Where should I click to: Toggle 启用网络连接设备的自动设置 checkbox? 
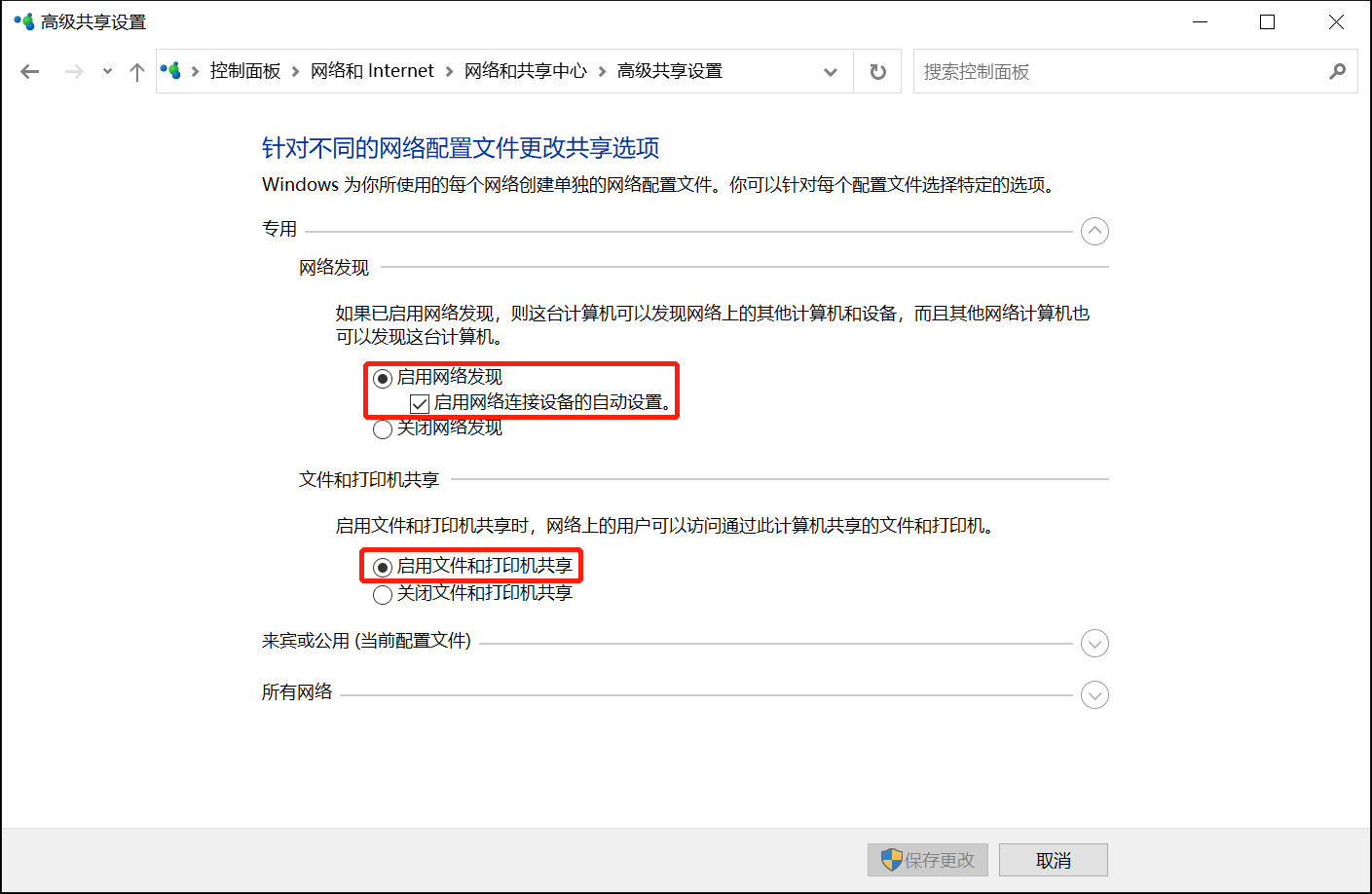click(x=420, y=403)
